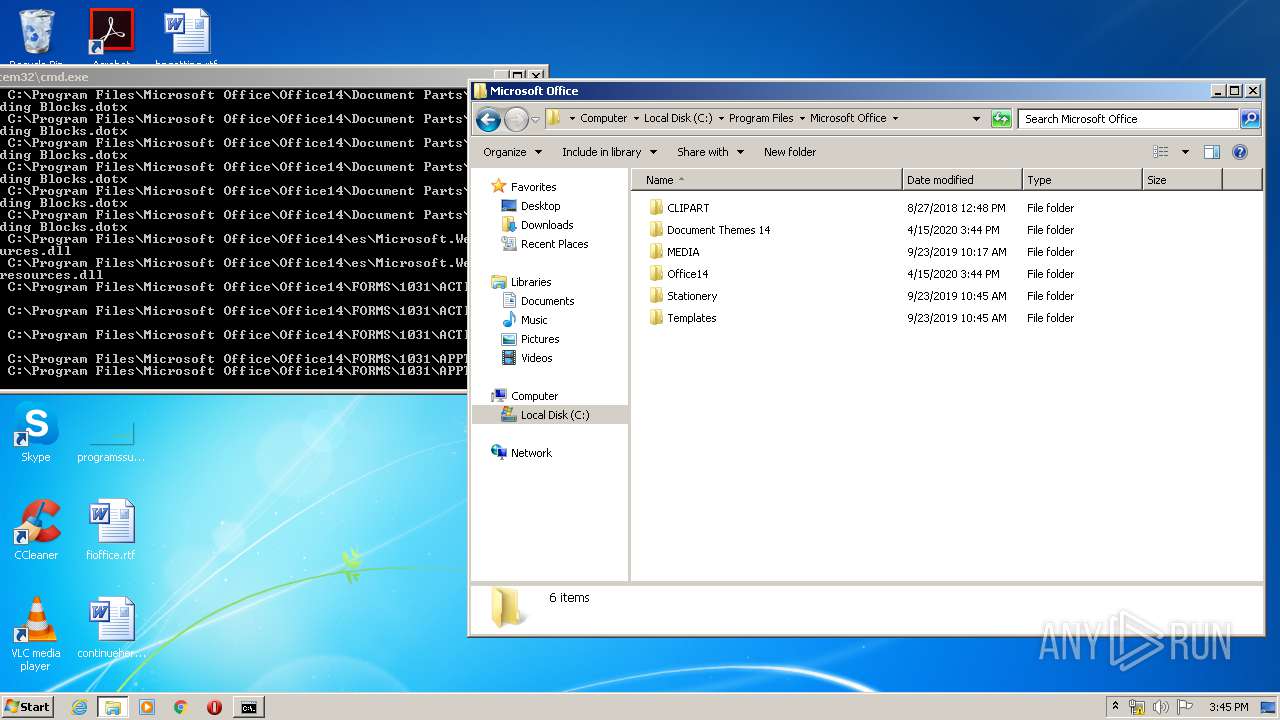Open Recent Places in Favorites
1280x720 pixels.
(554, 244)
